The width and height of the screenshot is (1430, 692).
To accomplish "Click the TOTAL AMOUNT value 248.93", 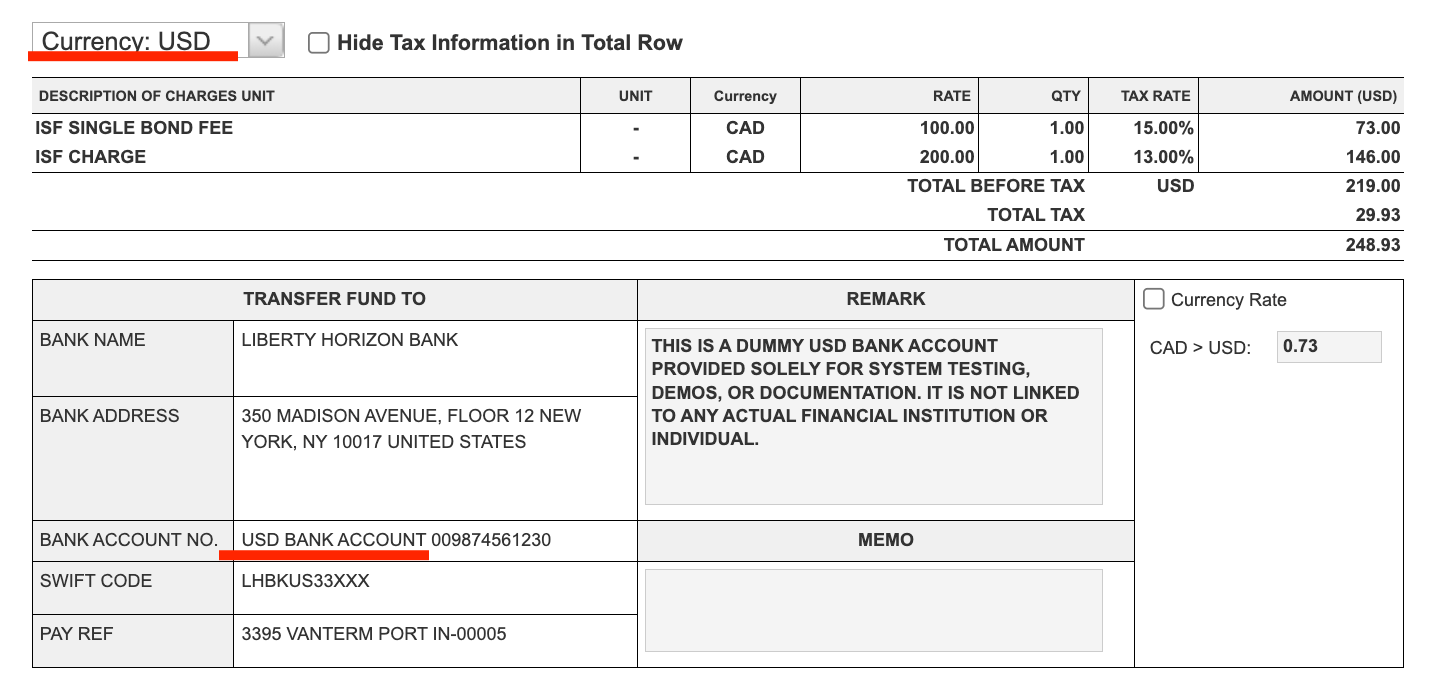I will tap(1373, 245).
